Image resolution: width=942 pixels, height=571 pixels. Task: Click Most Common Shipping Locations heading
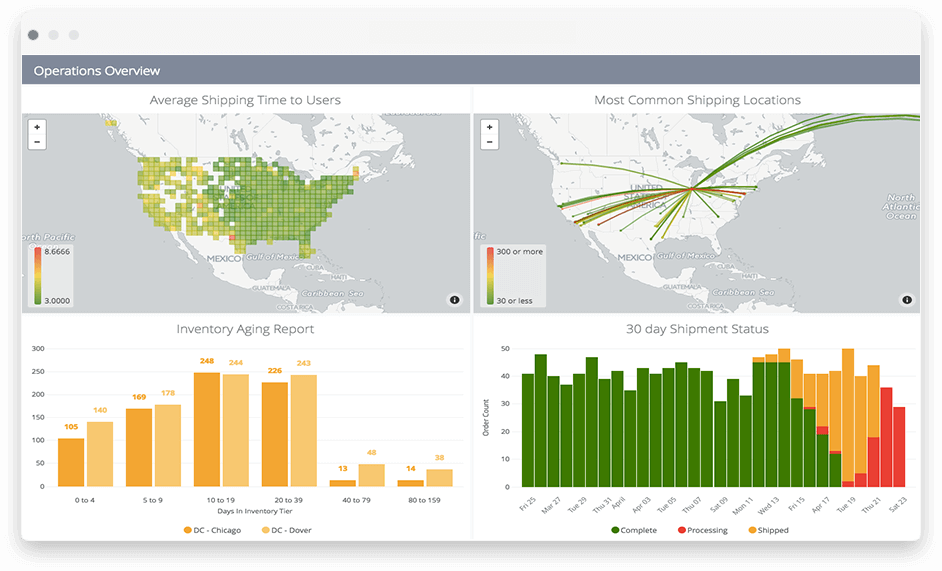697,100
